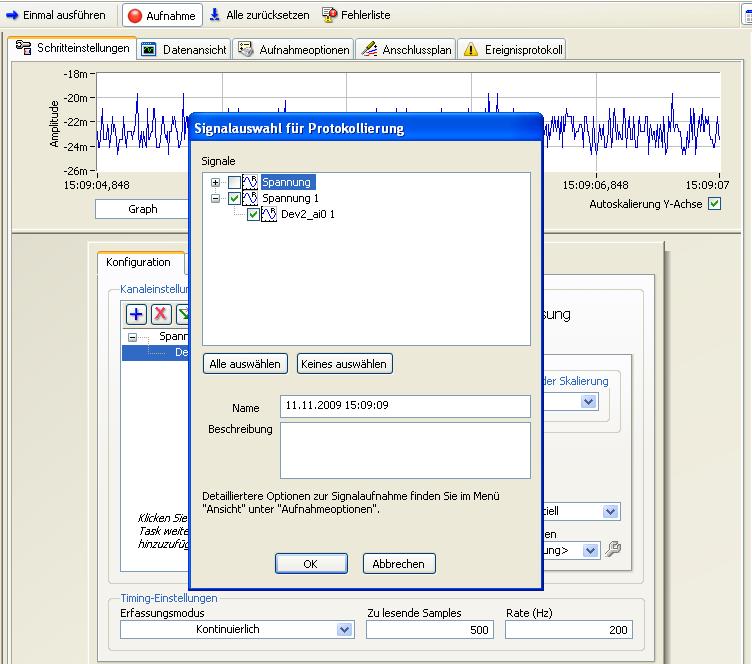Click the red Aufnahme record button
Screen dimensions: 752x664
coord(162,16)
